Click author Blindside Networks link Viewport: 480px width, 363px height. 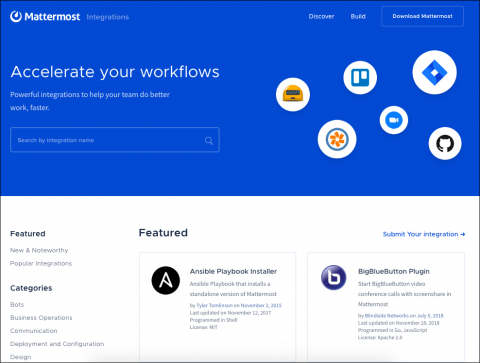coord(387,316)
